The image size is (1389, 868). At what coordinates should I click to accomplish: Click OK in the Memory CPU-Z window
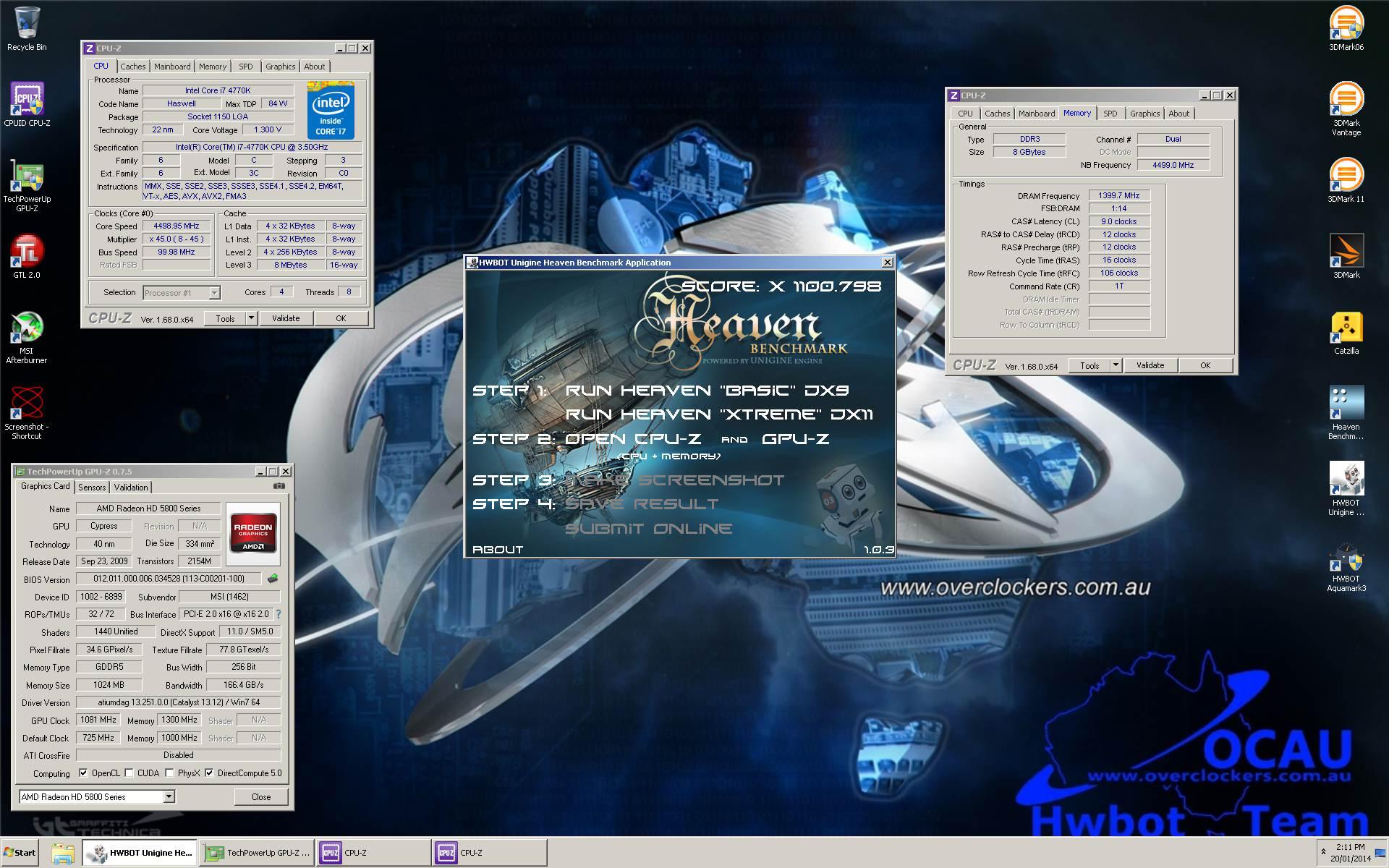click(x=1205, y=365)
